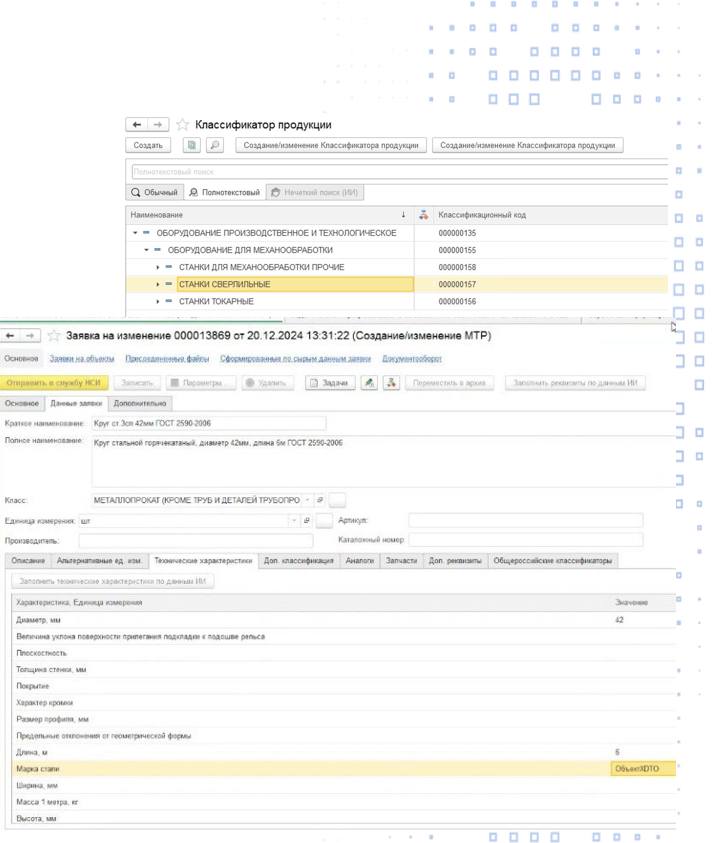Expand СТАНКИ СВЕРЛИЛЬНЫЕ node
This screenshot has height=843, width=712.
pyautogui.click(x=158, y=284)
